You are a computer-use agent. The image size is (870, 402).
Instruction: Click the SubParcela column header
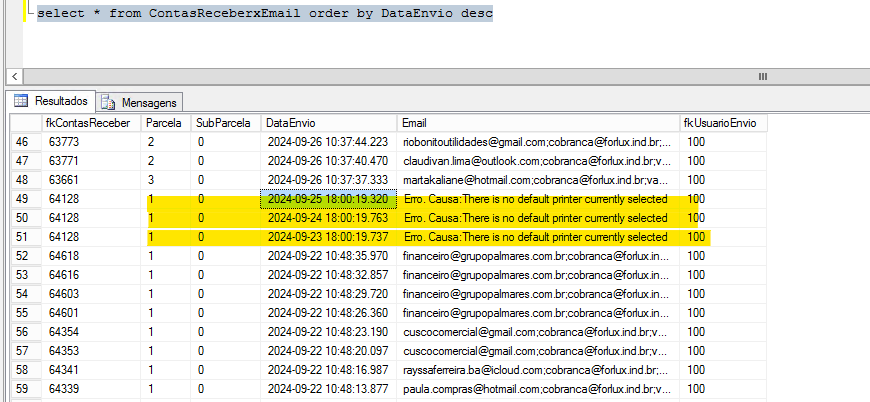(224, 122)
